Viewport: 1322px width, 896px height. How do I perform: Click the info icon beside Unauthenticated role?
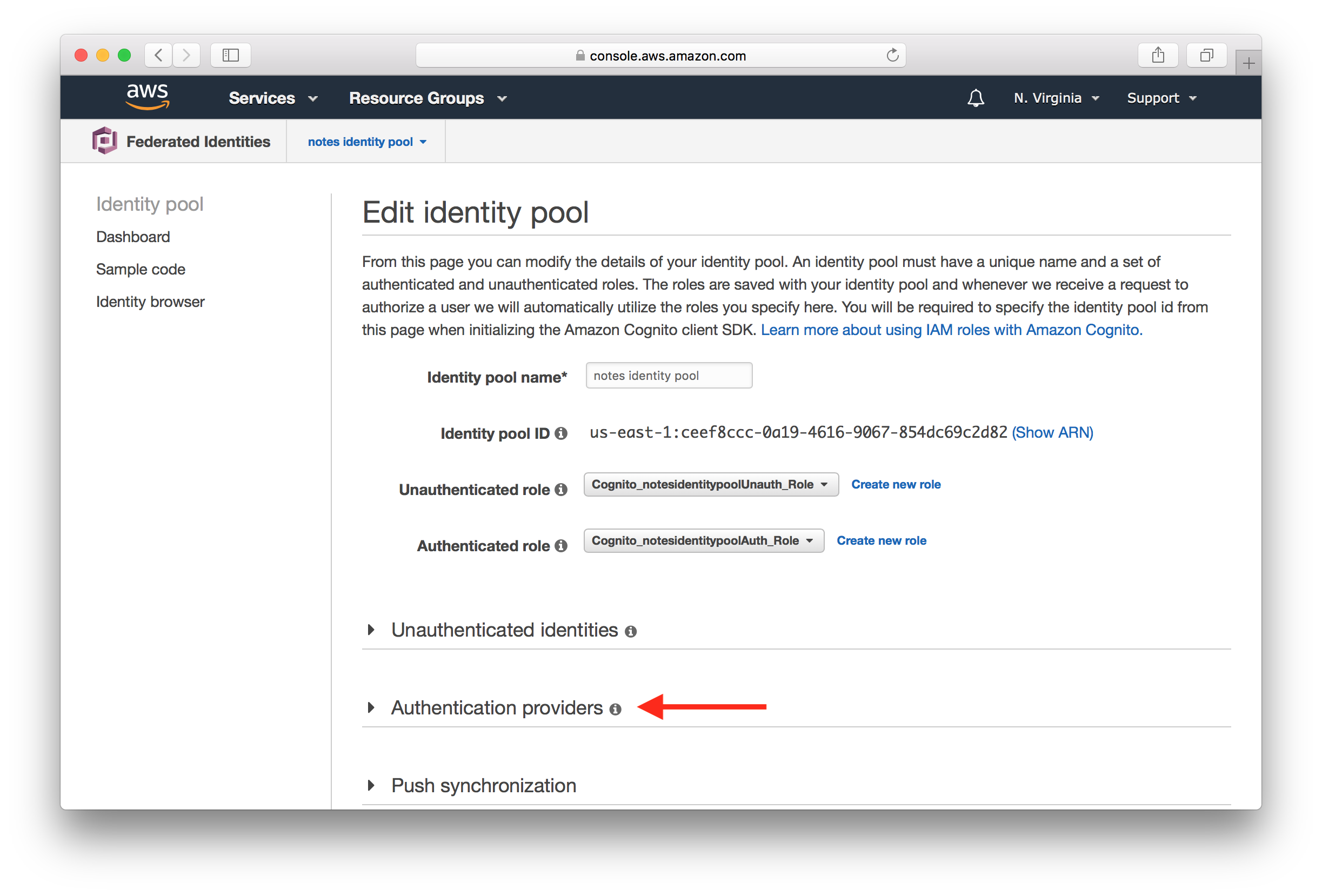point(561,489)
